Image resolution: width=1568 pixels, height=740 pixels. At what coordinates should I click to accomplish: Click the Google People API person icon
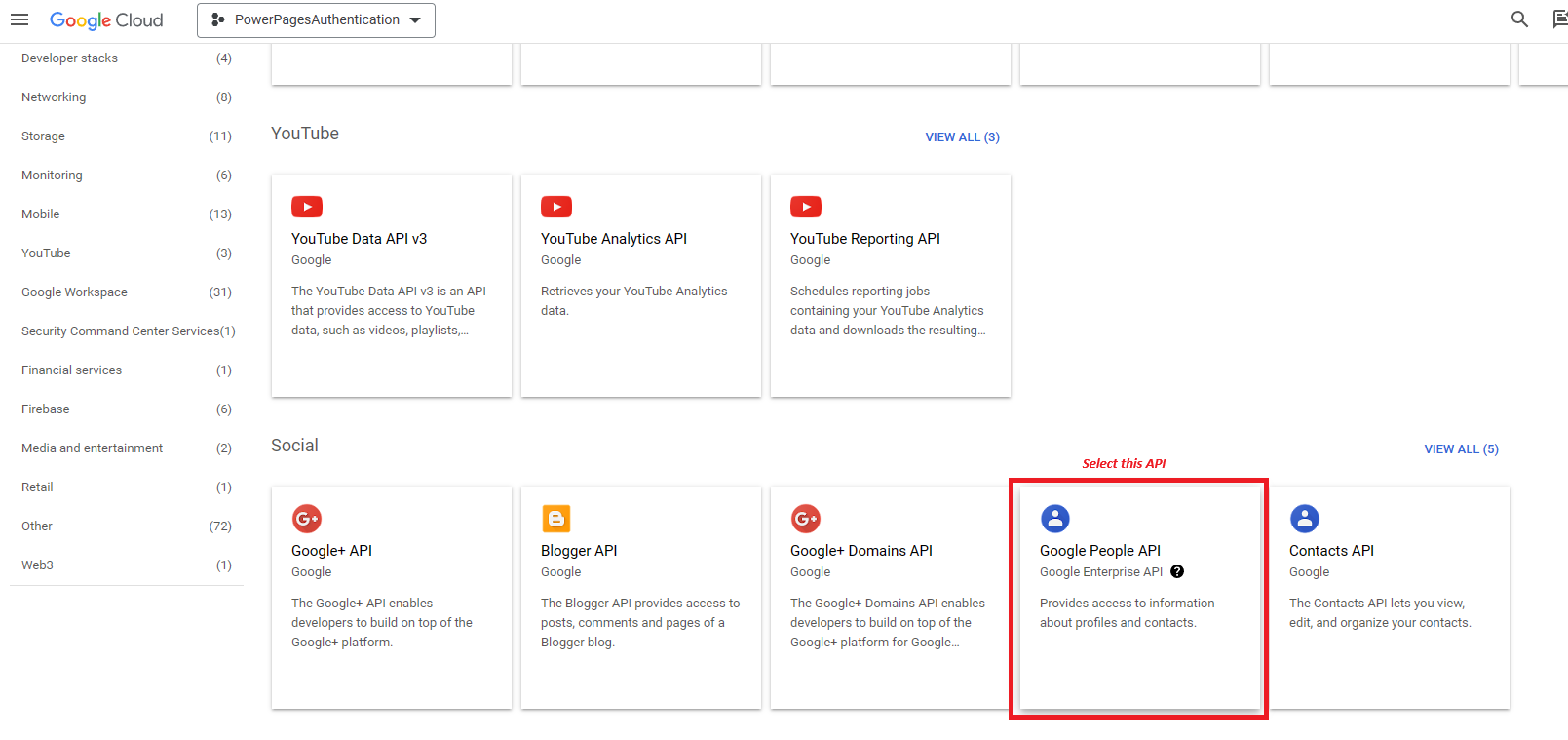point(1055,519)
